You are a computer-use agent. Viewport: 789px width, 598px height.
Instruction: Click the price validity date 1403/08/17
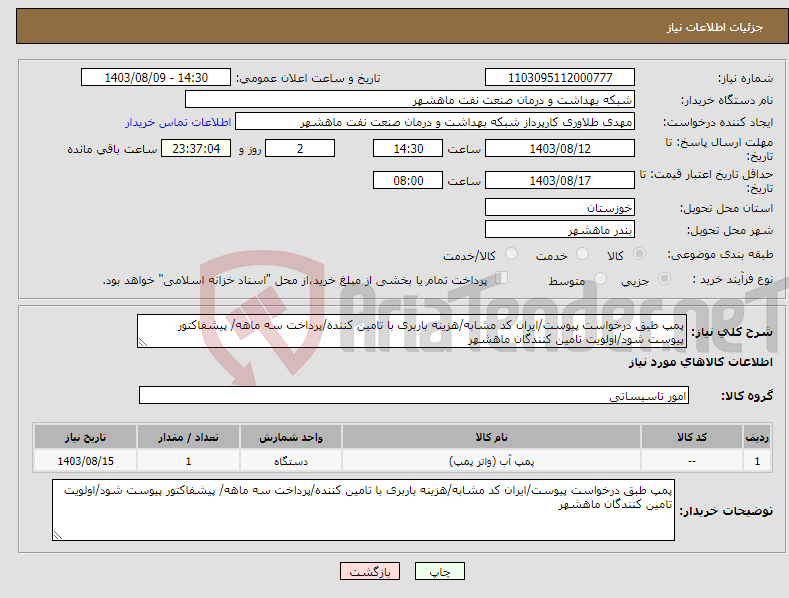560,180
